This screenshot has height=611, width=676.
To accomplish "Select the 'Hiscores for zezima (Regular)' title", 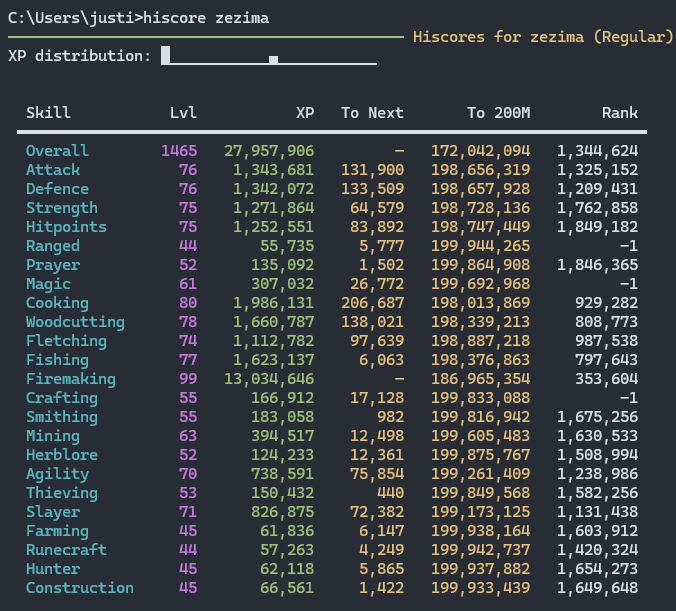I will [543, 37].
